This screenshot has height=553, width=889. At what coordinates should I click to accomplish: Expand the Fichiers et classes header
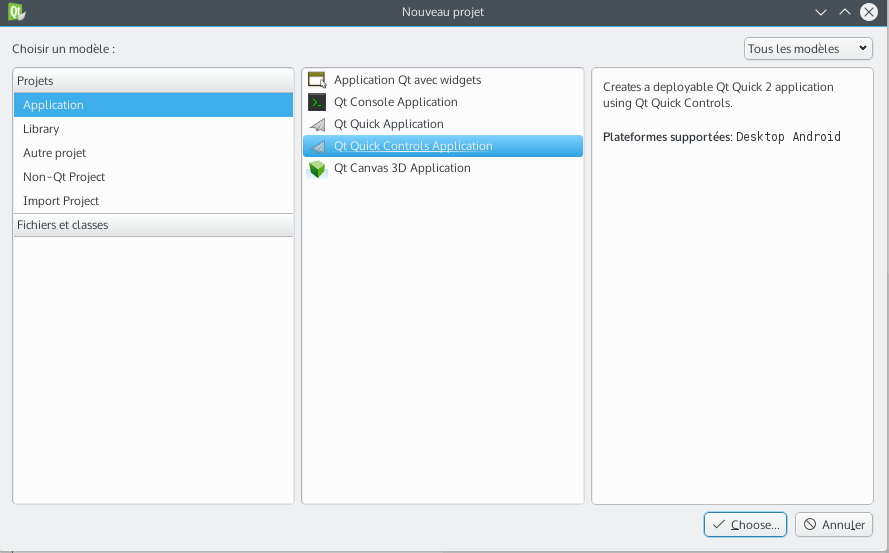(x=153, y=225)
